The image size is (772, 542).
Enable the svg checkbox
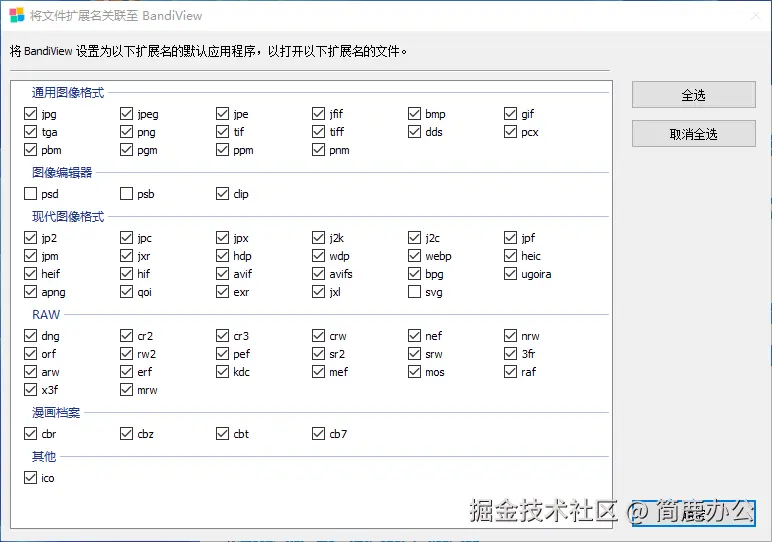pyautogui.click(x=415, y=292)
